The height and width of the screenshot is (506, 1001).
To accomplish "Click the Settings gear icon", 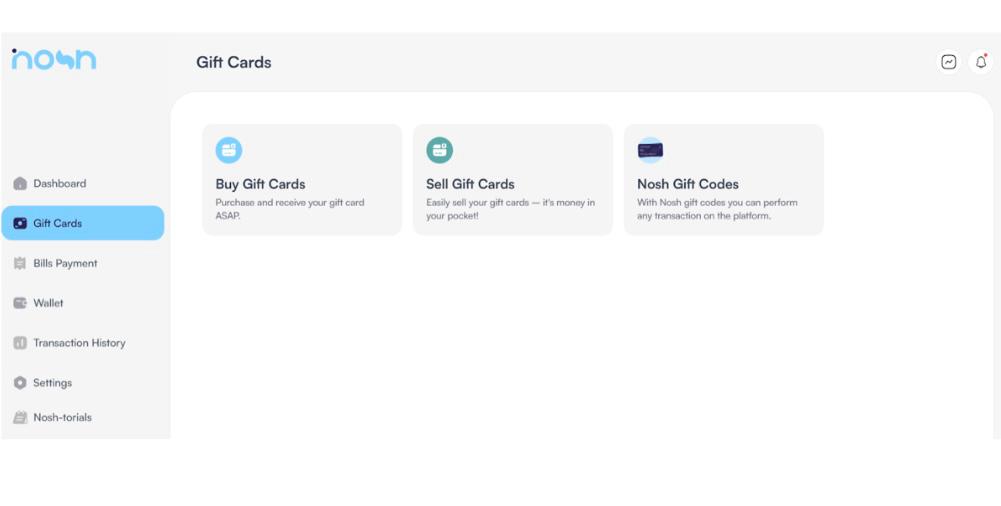I will point(20,383).
